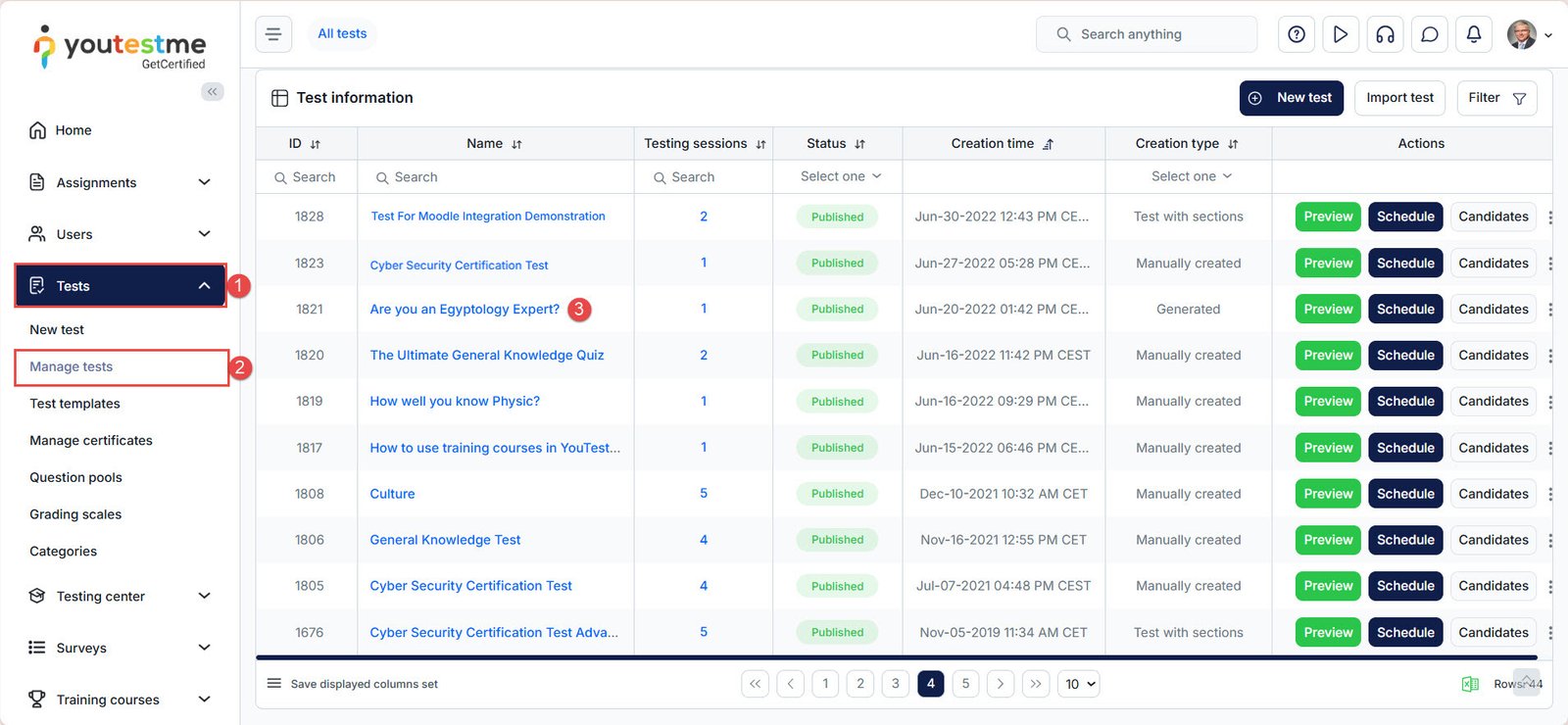Screen dimensions: 1568x725
Task: Go to page 5 in pagination
Action: click(965, 684)
